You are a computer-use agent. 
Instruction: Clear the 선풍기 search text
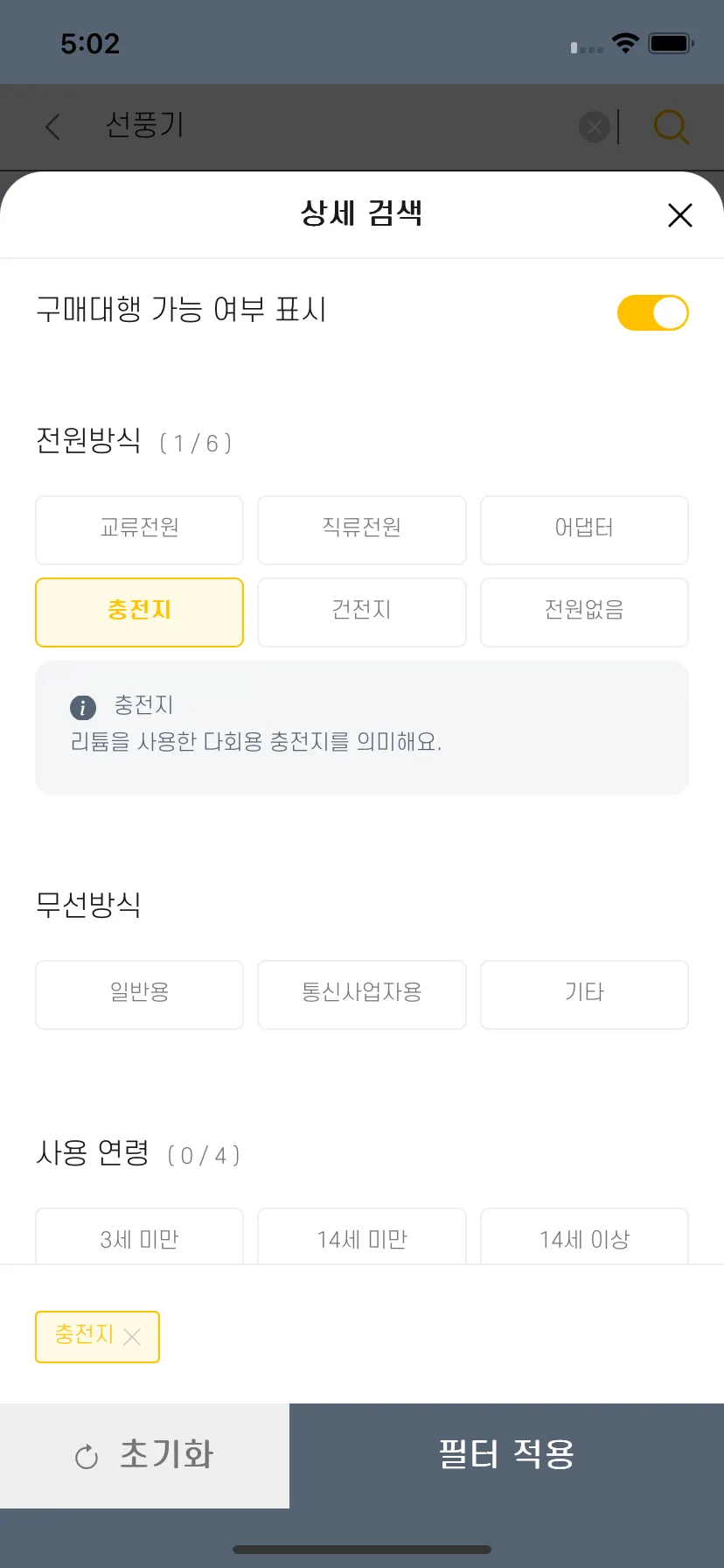click(x=595, y=128)
